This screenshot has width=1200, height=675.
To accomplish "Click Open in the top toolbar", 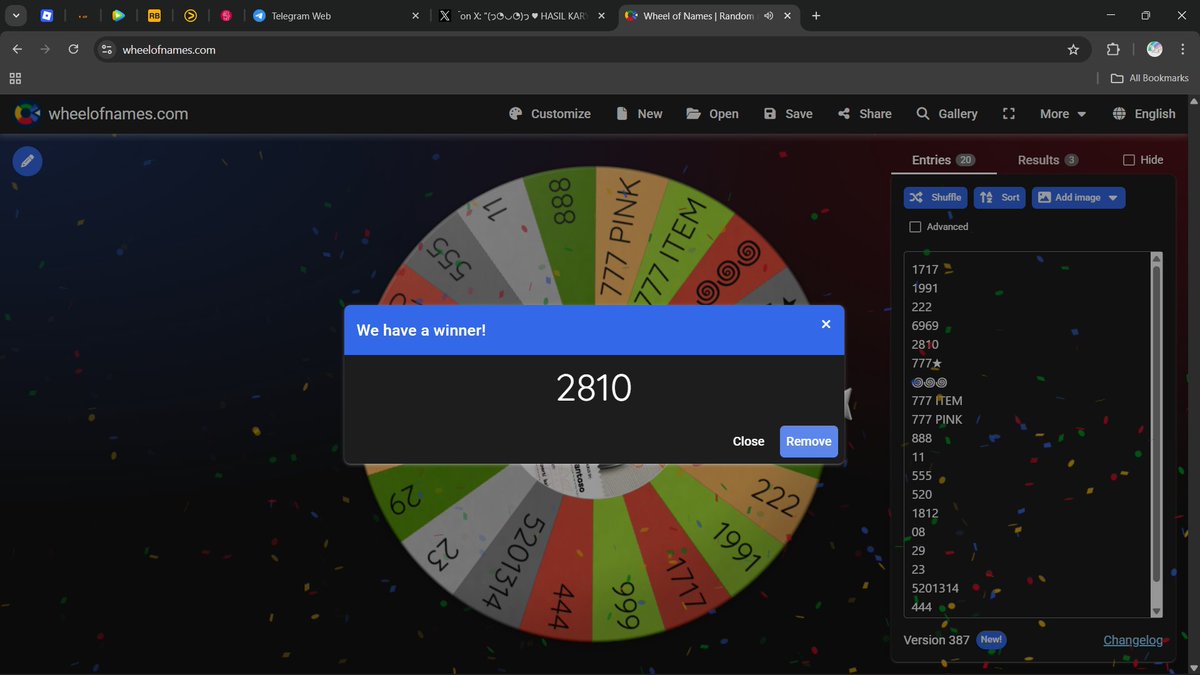I will (712, 114).
